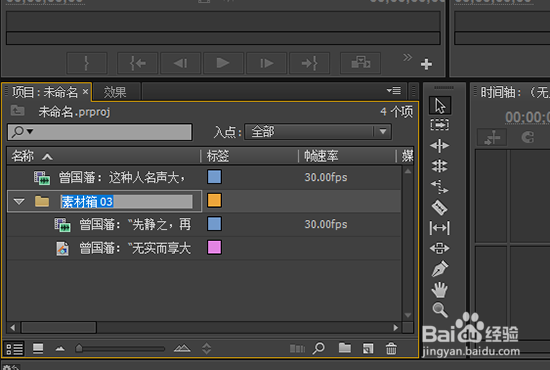Select the clip 曾国藩: "先静之, 再

coord(135,224)
